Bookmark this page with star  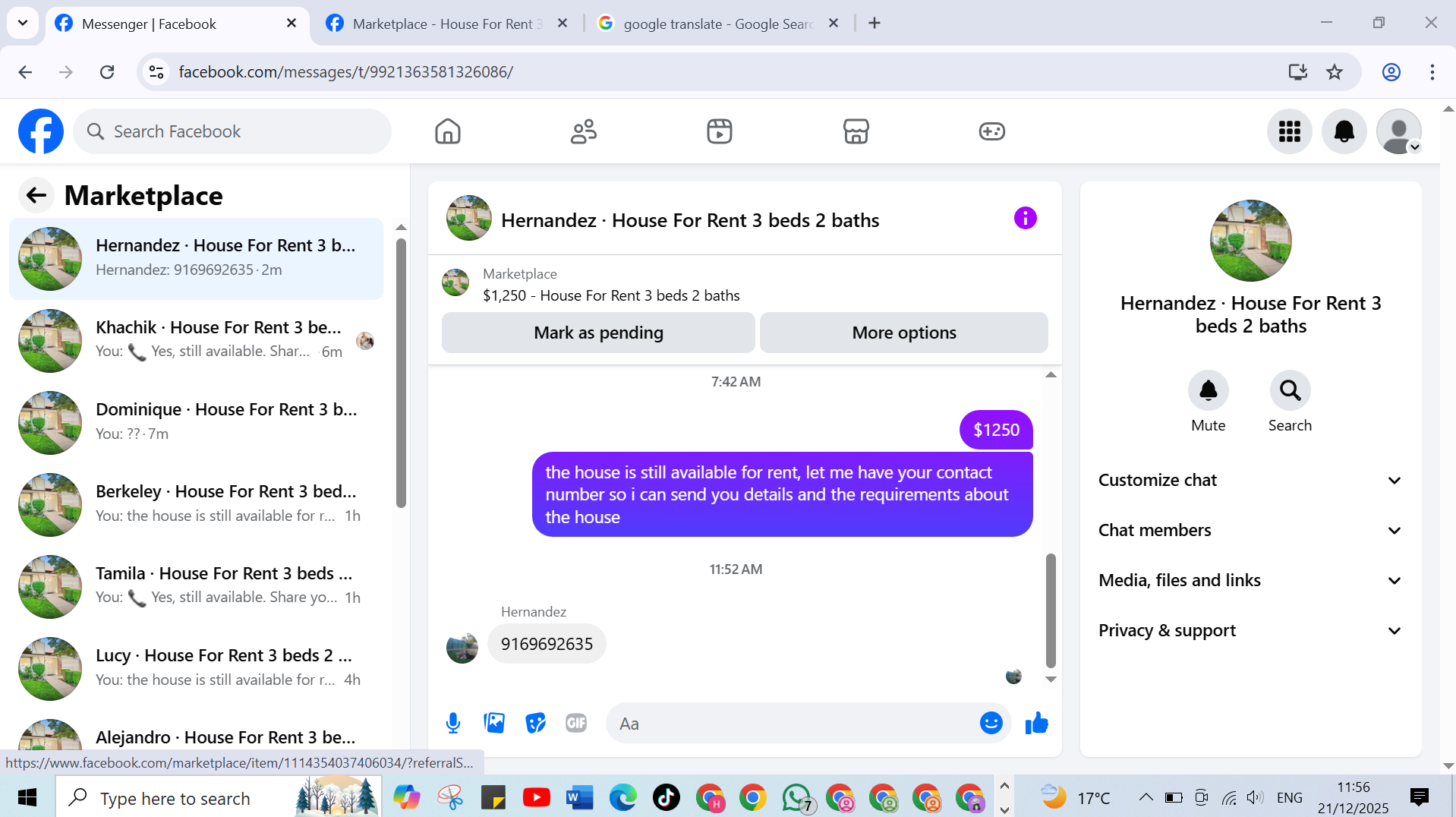(1334, 72)
